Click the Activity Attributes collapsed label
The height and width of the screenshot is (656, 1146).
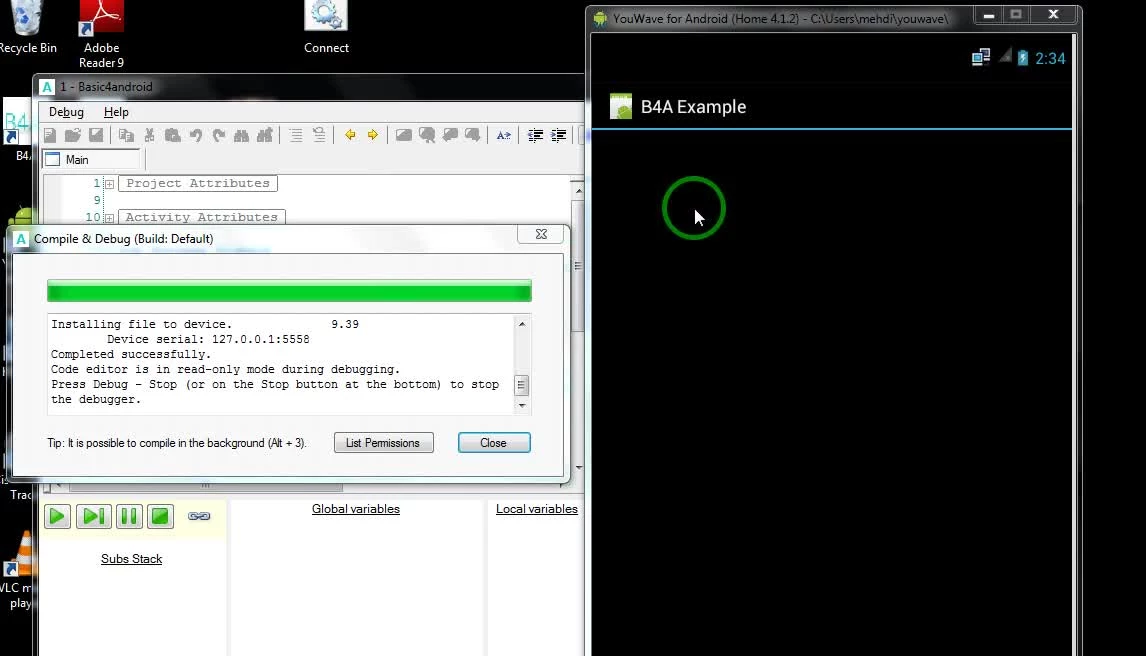(202, 217)
